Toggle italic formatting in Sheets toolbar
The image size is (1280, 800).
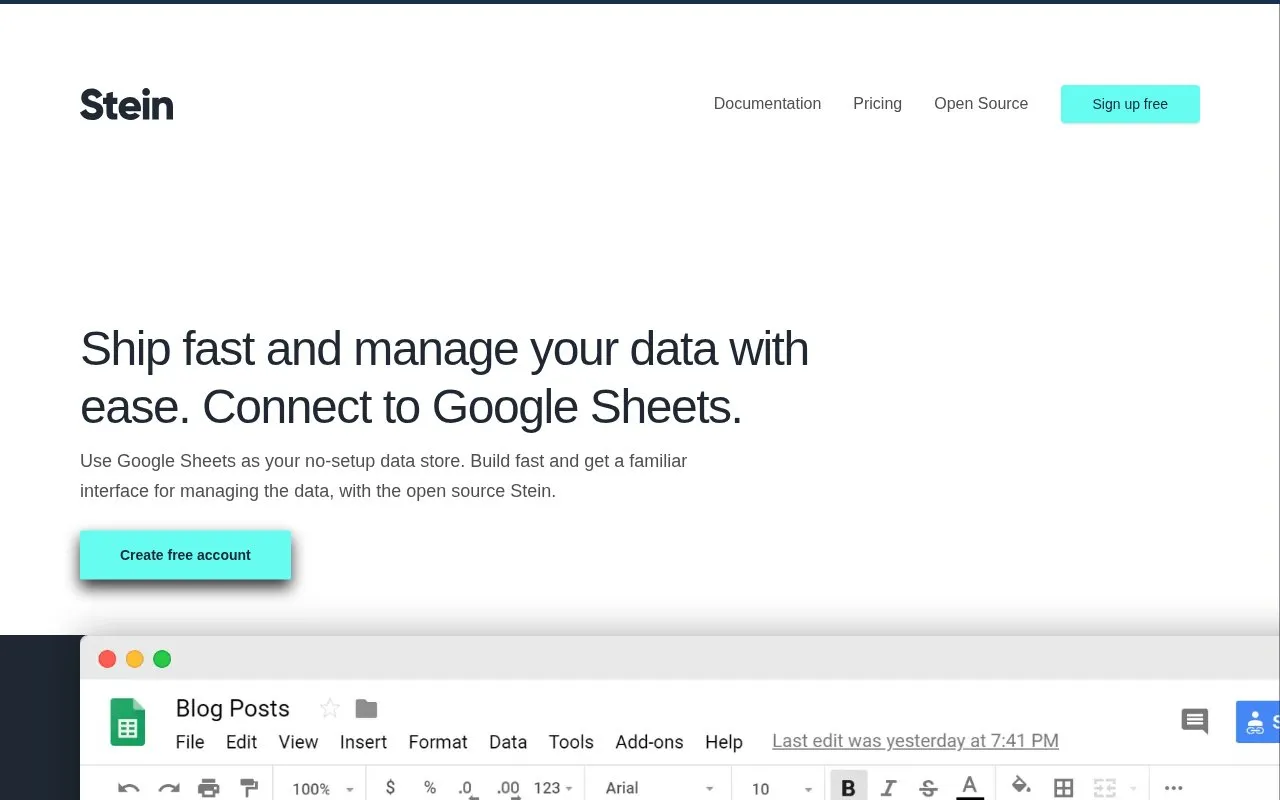coord(888,788)
